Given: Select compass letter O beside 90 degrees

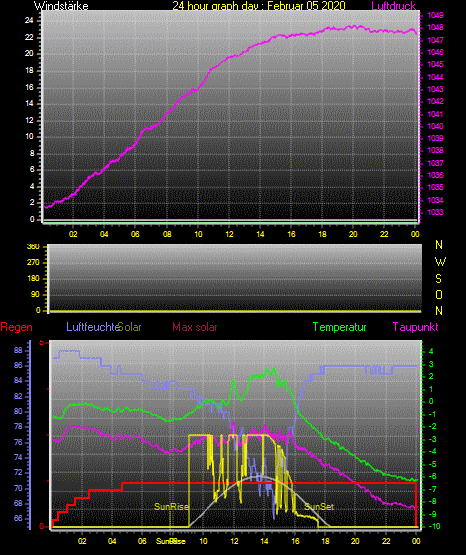Looking at the screenshot, I should coord(439,295).
